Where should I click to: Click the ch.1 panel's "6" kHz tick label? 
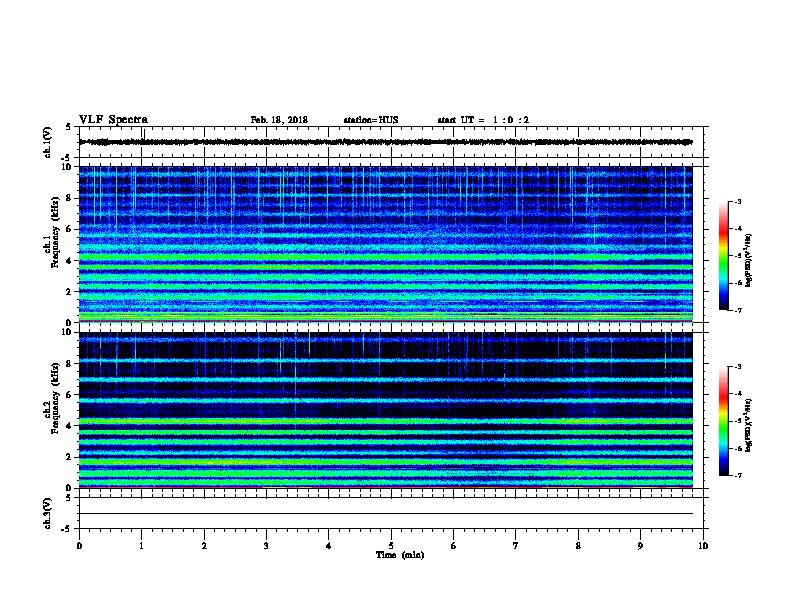click(70, 229)
